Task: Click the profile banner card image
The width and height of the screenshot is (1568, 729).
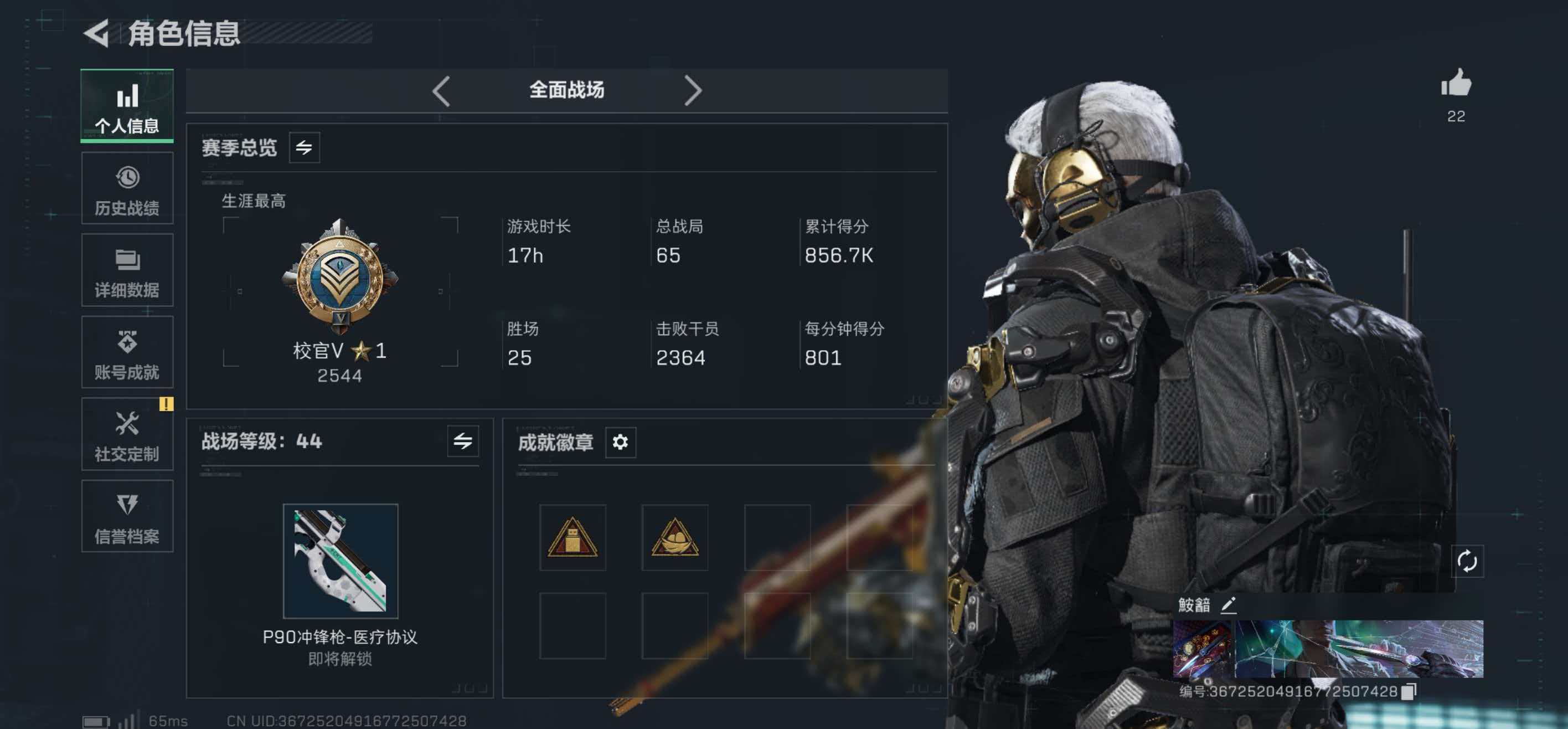Action: click(1328, 649)
